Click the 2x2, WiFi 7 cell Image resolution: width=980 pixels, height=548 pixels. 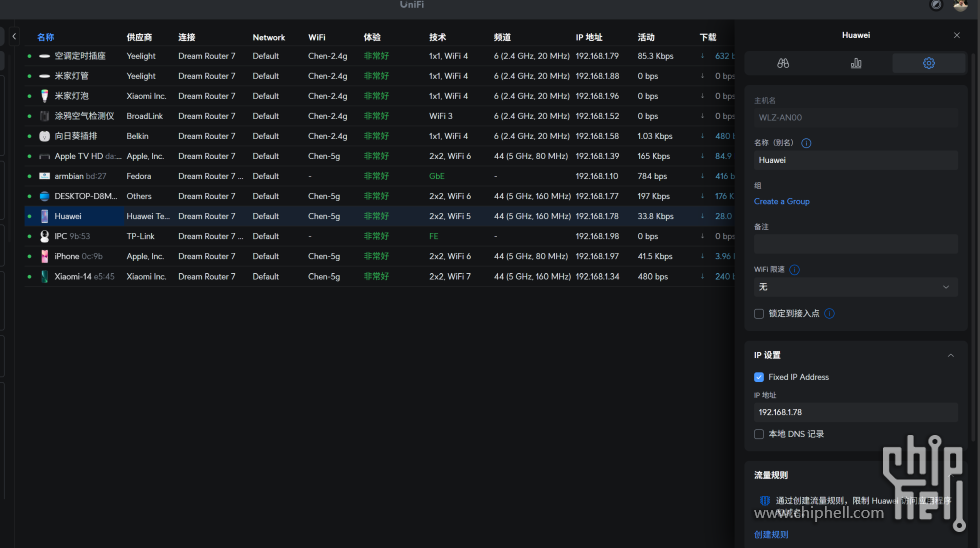tap(450, 276)
